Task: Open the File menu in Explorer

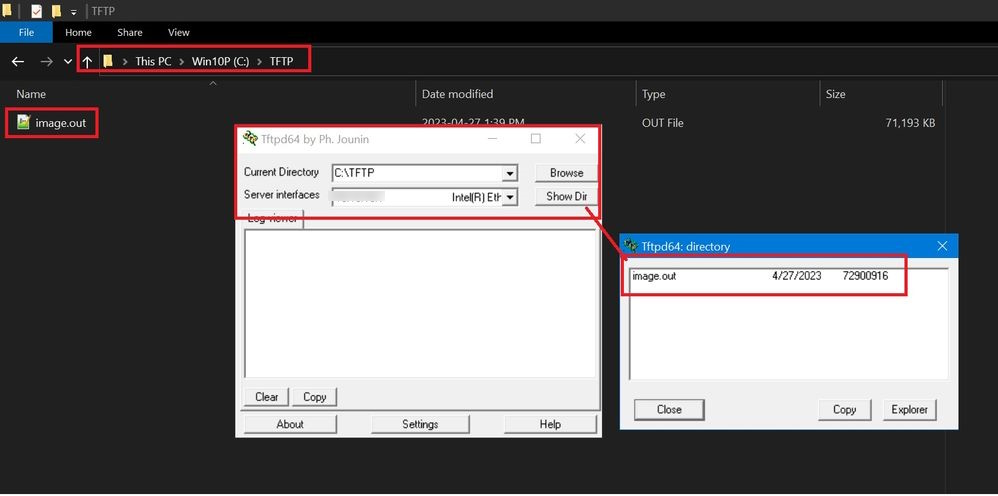Action: [26, 32]
